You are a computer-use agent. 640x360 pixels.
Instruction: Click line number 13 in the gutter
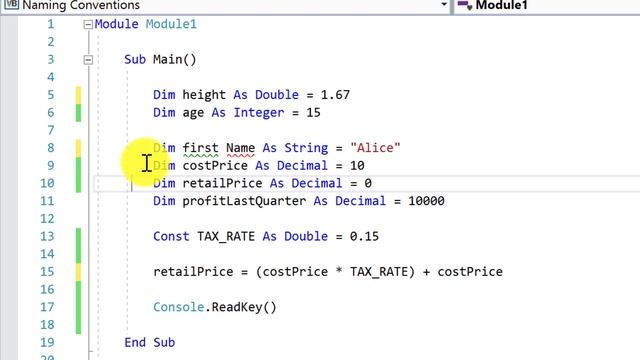pyautogui.click(x=47, y=237)
